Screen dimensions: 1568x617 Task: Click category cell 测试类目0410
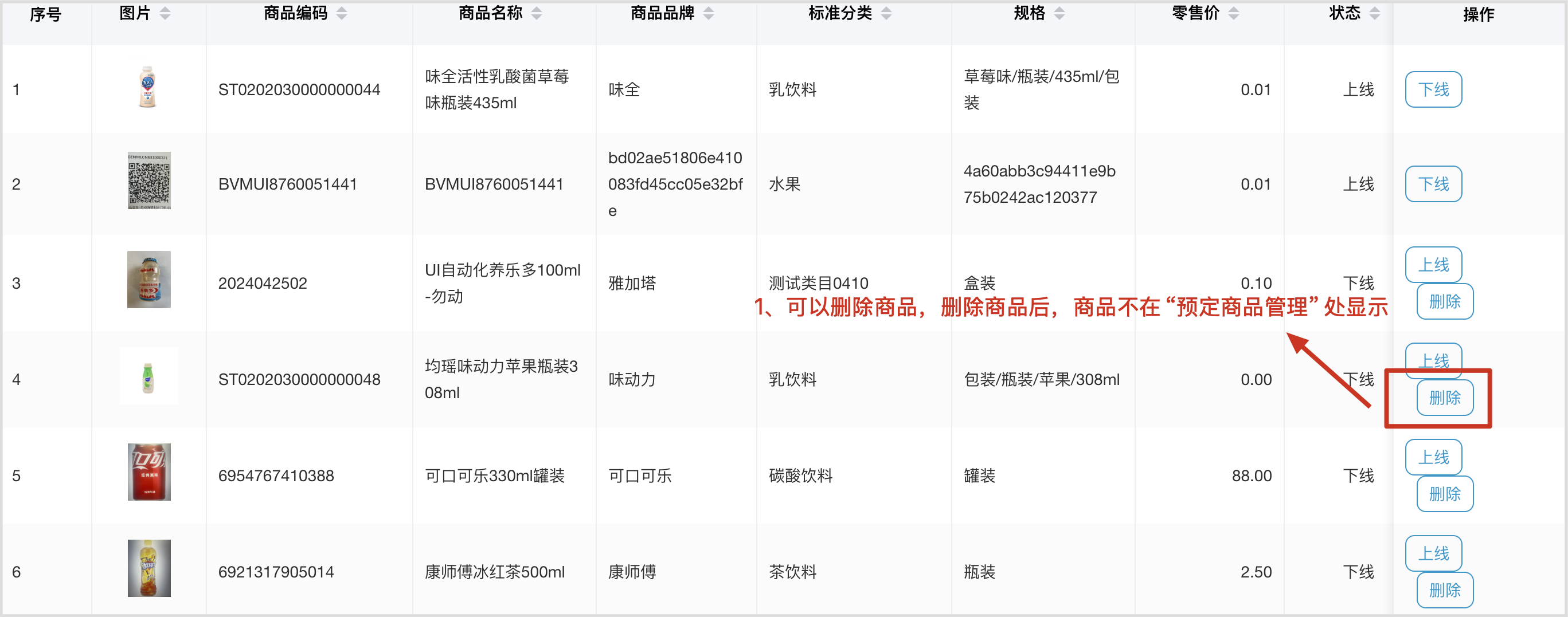818,283
